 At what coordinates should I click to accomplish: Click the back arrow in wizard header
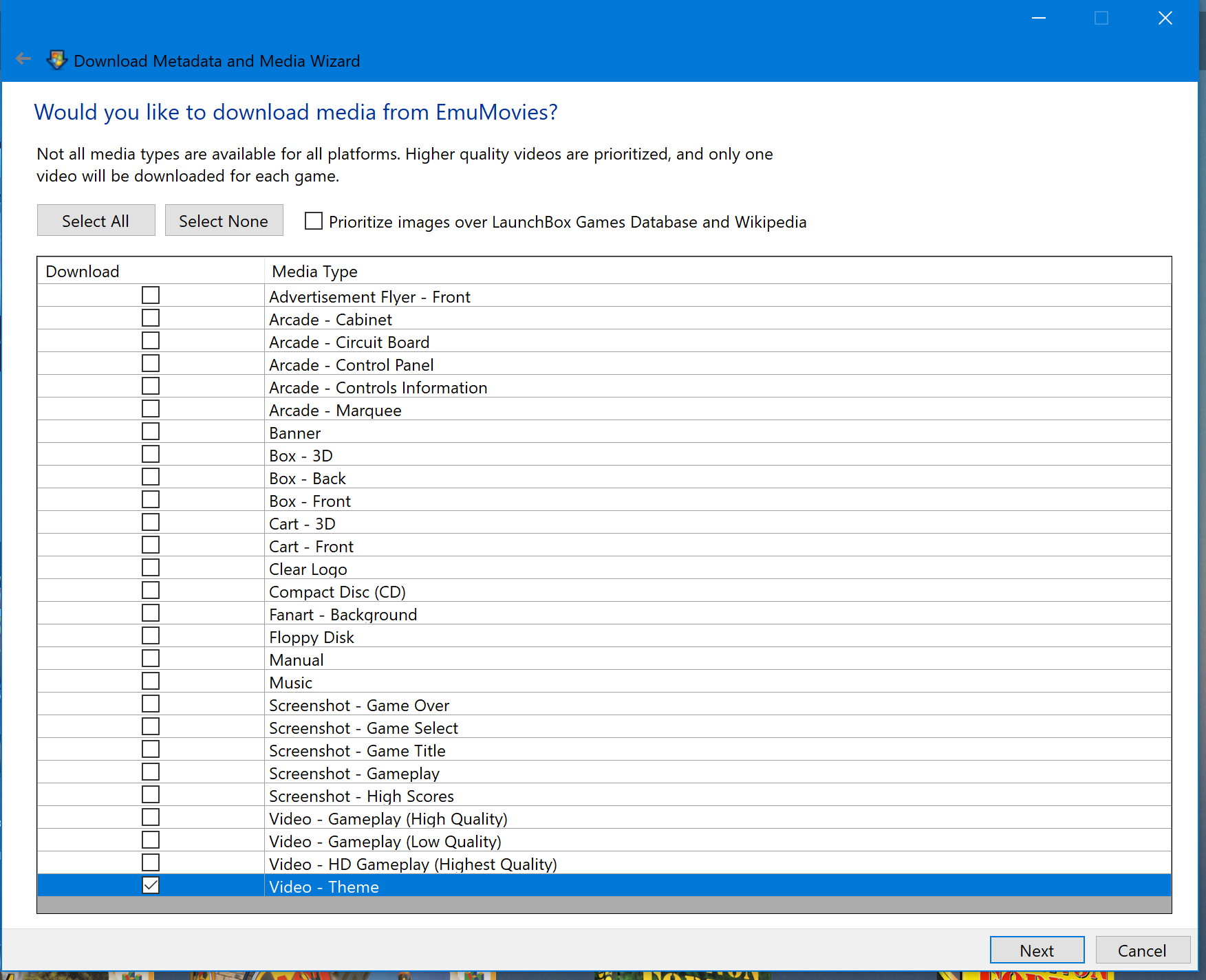[x=23, y=59]
